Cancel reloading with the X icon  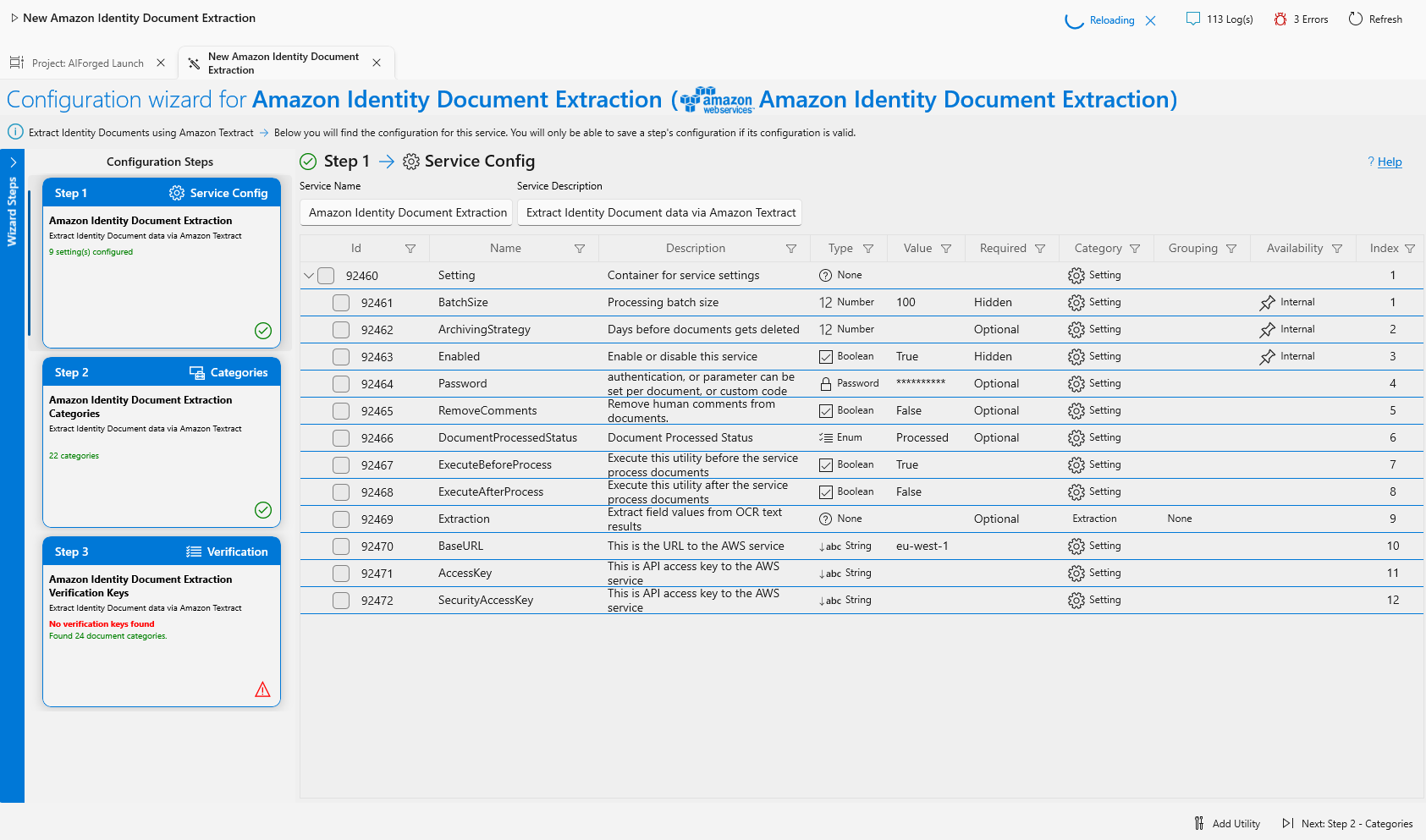point(1151,20)
